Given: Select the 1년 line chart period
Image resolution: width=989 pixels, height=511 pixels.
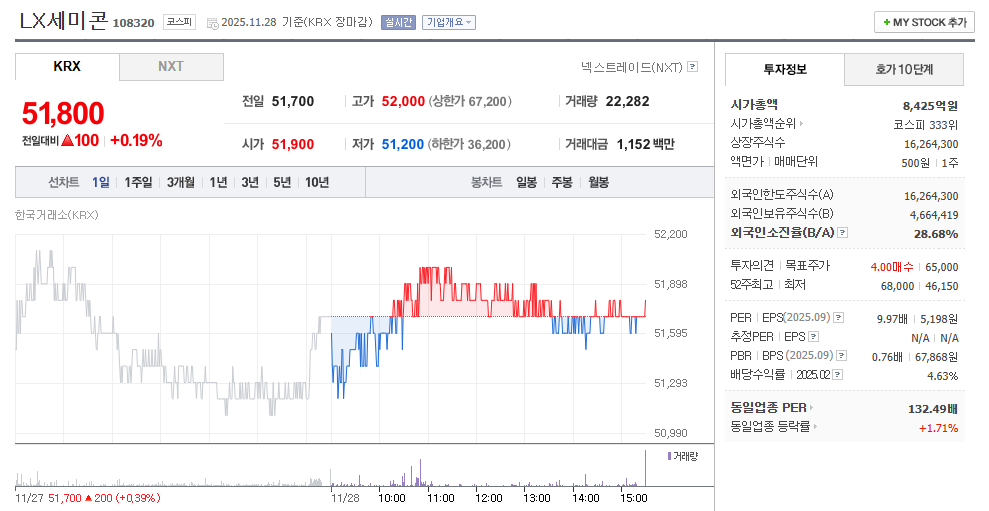Looking at the screenshot, I should click(218, 182).
